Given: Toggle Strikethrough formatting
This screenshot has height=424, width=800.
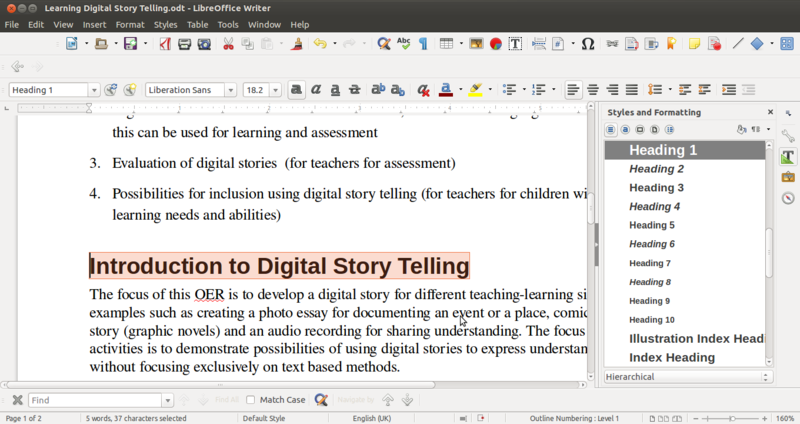Looking at the screenshot, I should pyautogui.click(x=355, y=90).
